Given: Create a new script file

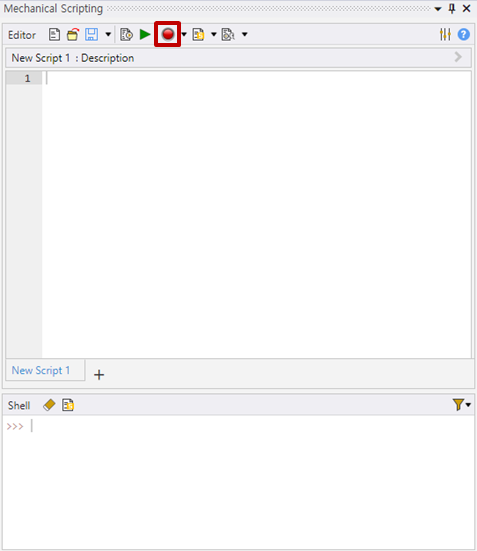Looking at the screenshot, I should [54, 35].
